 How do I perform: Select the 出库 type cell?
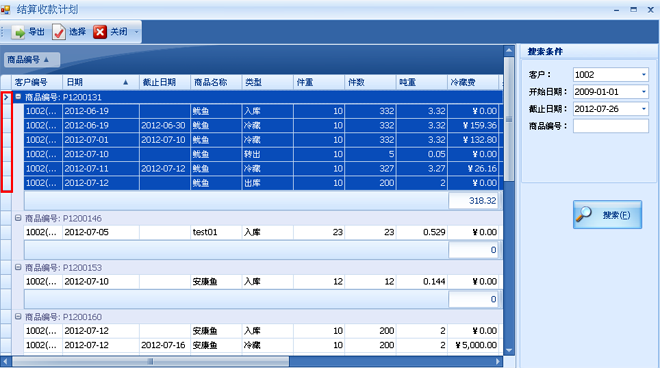pyautogui.click(x=268, y=183)
